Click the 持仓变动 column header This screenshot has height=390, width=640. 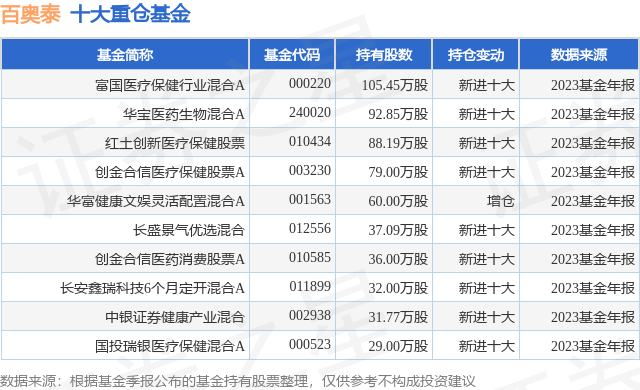pos(476,54)
